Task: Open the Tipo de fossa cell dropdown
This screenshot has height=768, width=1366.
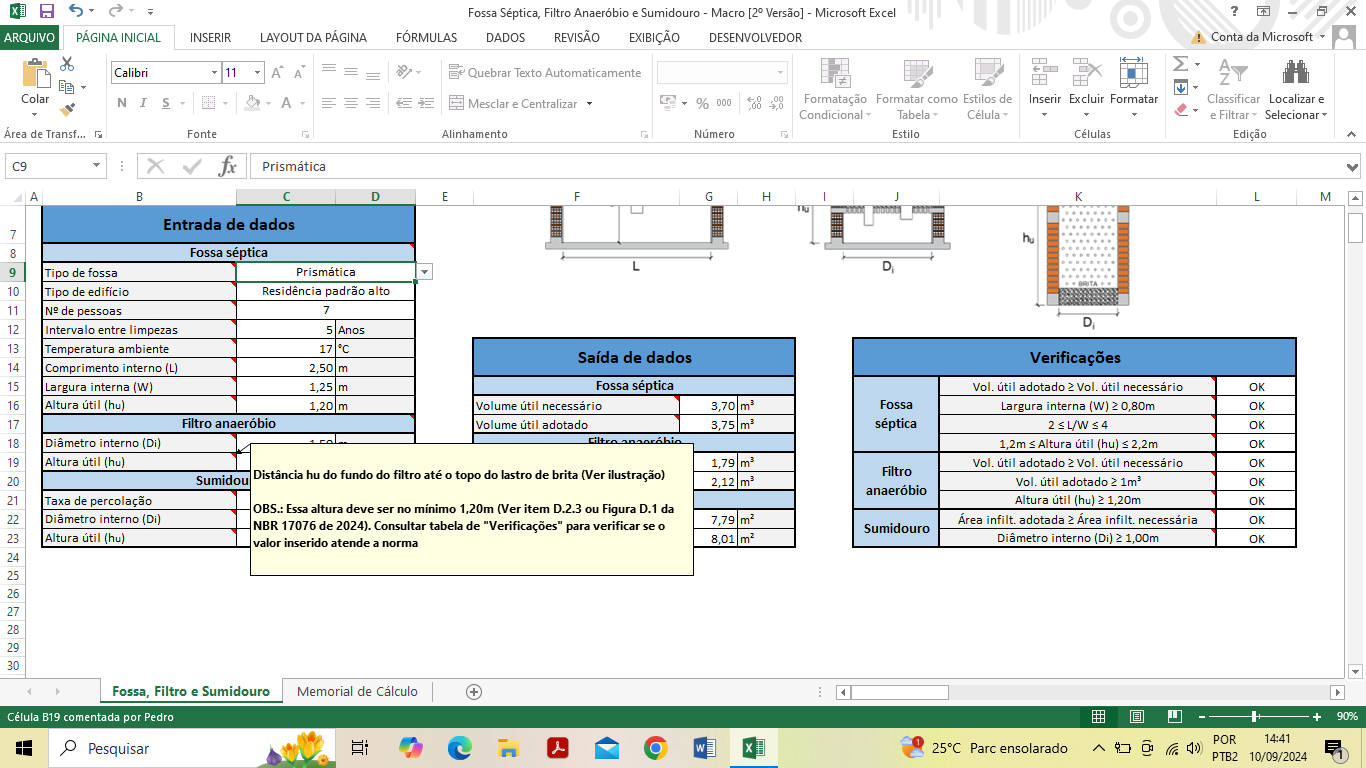Action: [425, 272]
